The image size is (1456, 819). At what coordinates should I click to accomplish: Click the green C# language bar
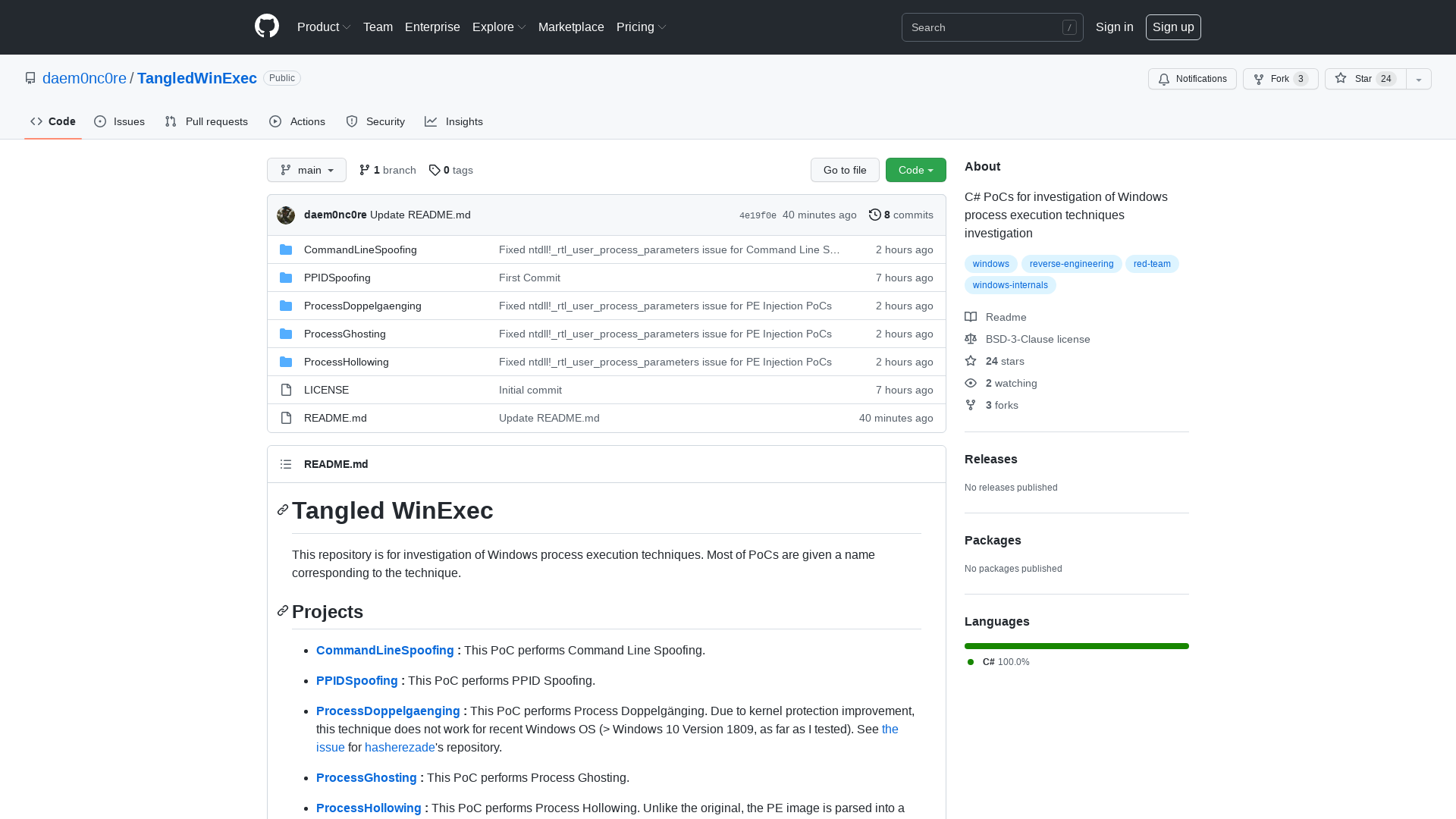(1076, 645)
